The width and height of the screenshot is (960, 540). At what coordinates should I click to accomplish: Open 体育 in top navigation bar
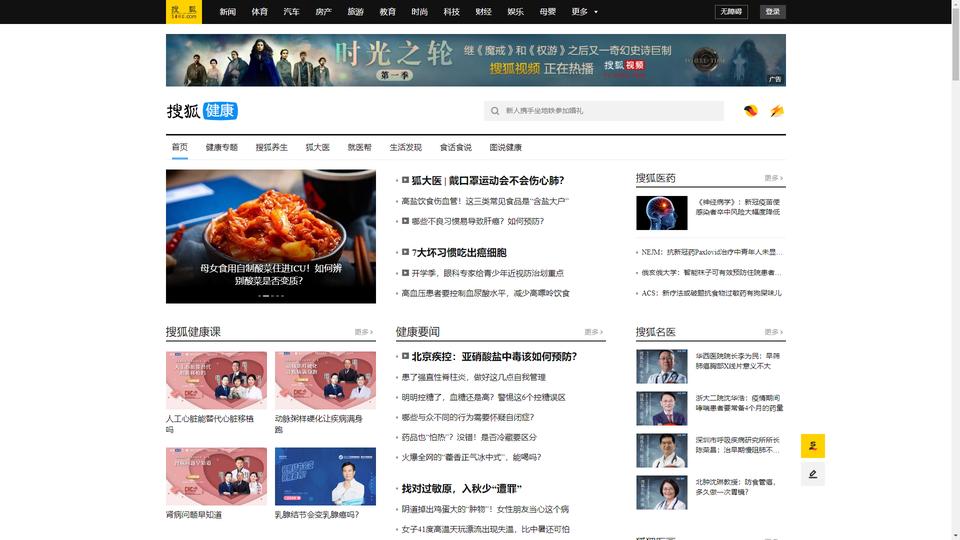(259, 12)
